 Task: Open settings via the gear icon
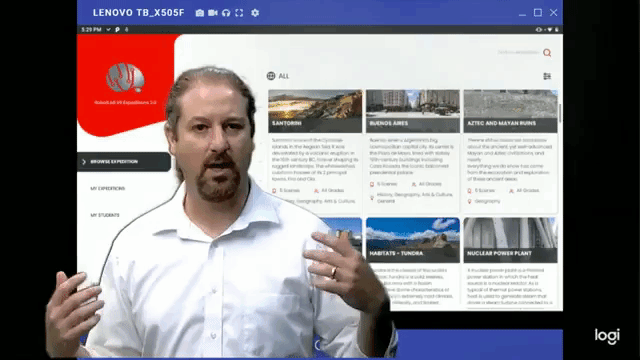[x=255, y=13]
